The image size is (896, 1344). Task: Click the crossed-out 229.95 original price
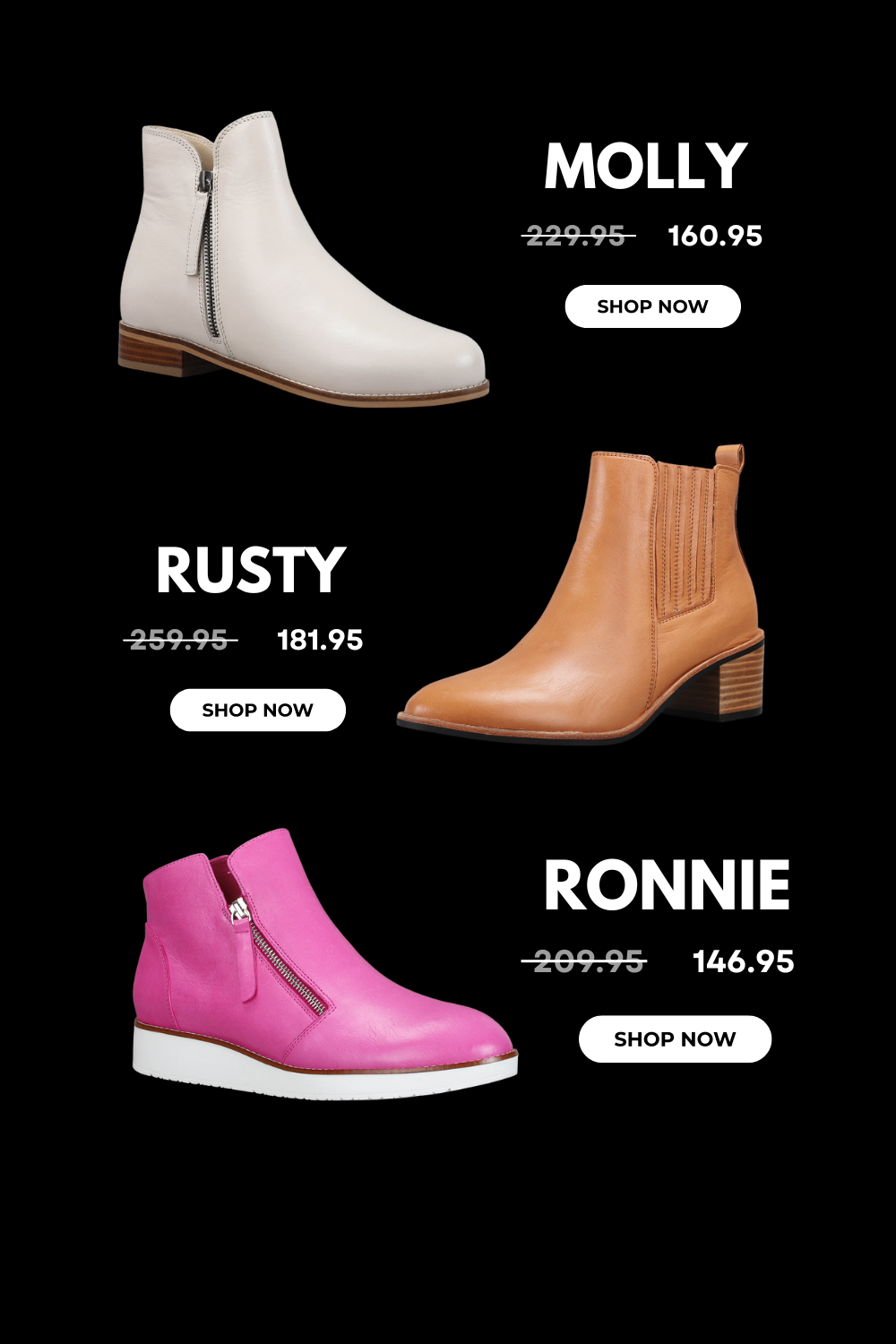pyautogui.click(x=578, y=236)
